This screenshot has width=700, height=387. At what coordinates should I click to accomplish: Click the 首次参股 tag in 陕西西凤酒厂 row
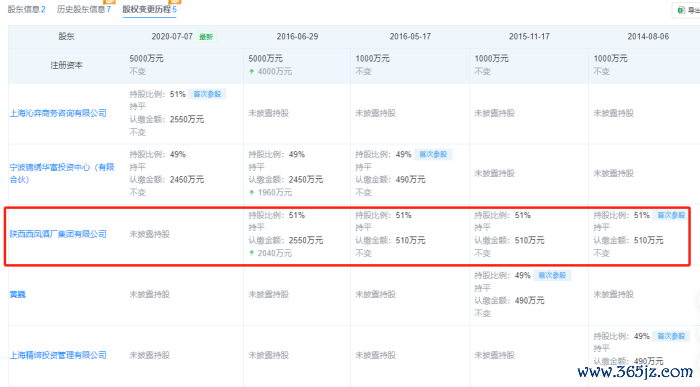pyautogui.click(x=671, y=215)
